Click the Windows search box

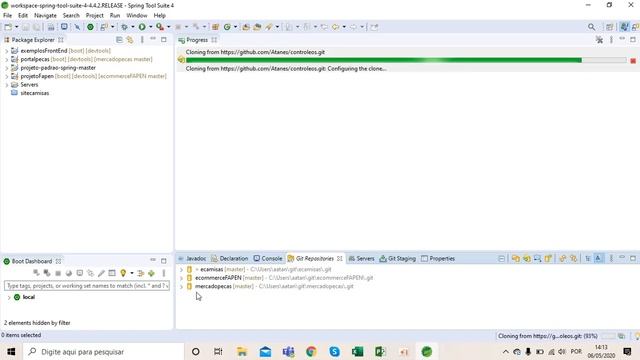click(104, 351)
